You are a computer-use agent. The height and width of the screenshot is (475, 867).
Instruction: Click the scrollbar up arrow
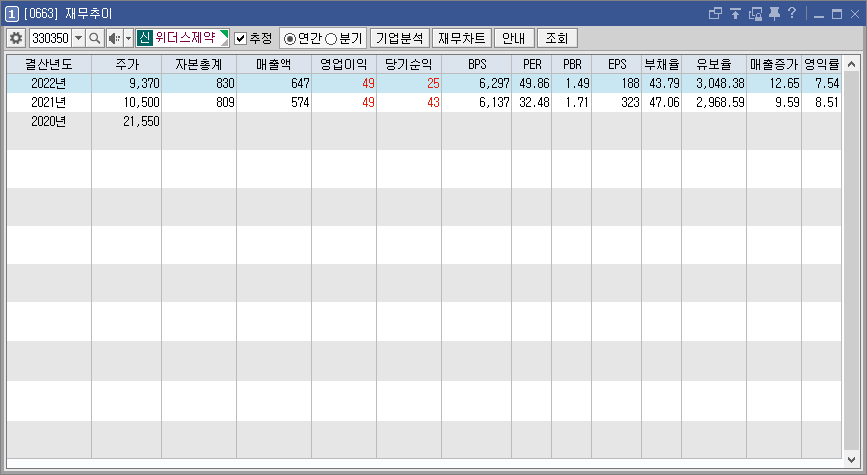click(852, 64)
